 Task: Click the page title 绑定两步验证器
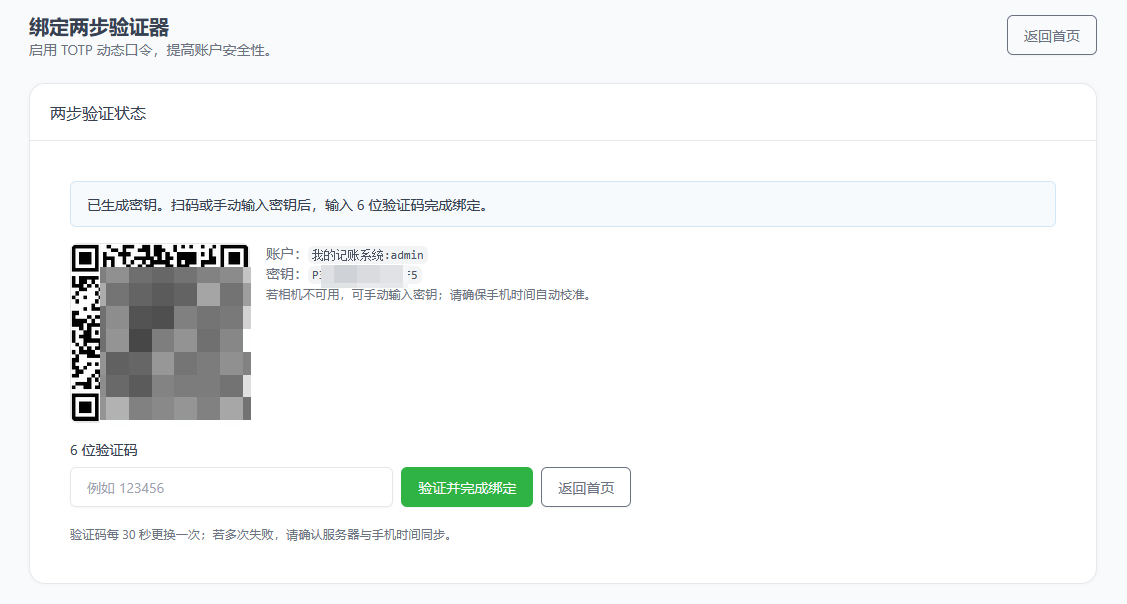99,27
